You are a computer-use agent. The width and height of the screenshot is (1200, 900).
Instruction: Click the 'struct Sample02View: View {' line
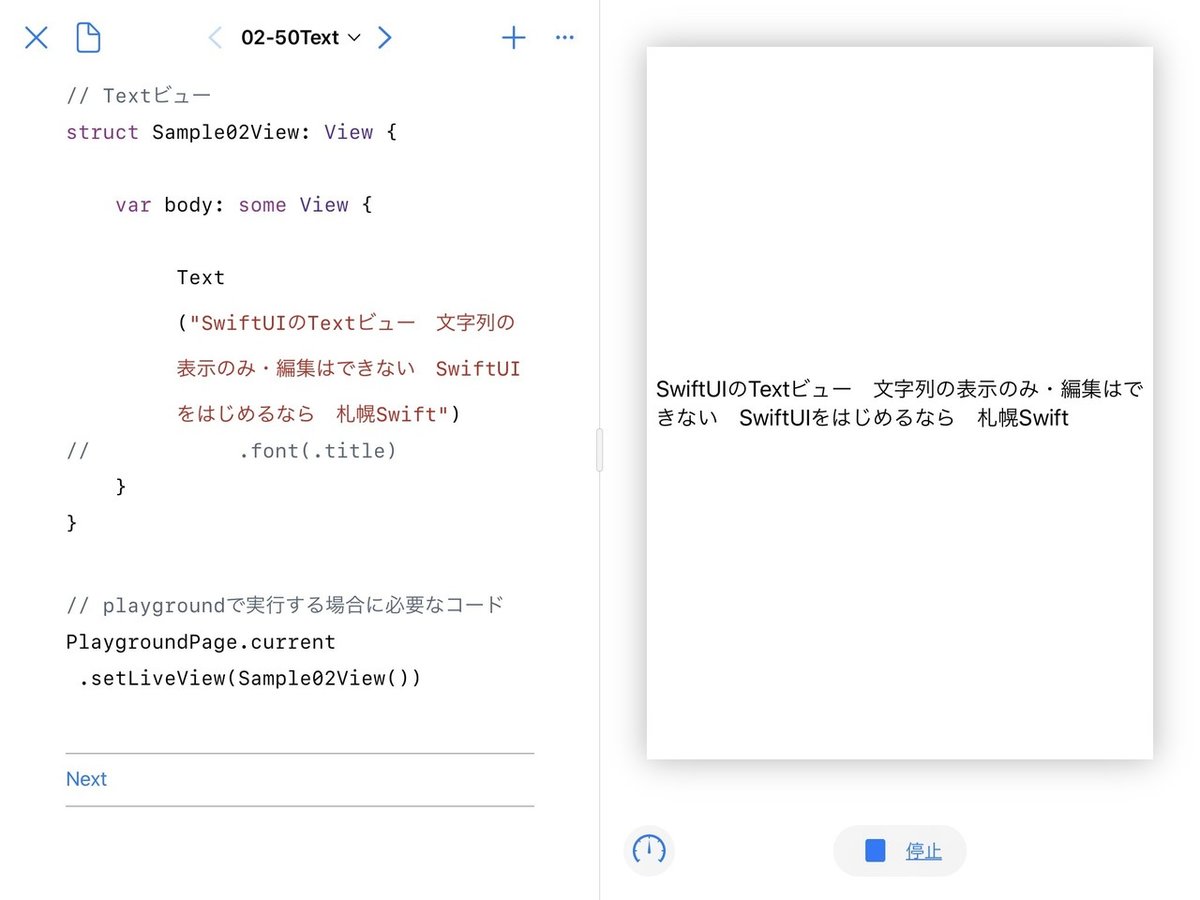click(231, 132)
